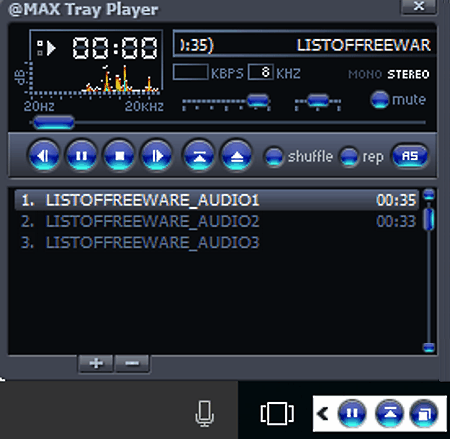Click the STEREO indicator
The image size is (450, 439).
tap(408, 74)
